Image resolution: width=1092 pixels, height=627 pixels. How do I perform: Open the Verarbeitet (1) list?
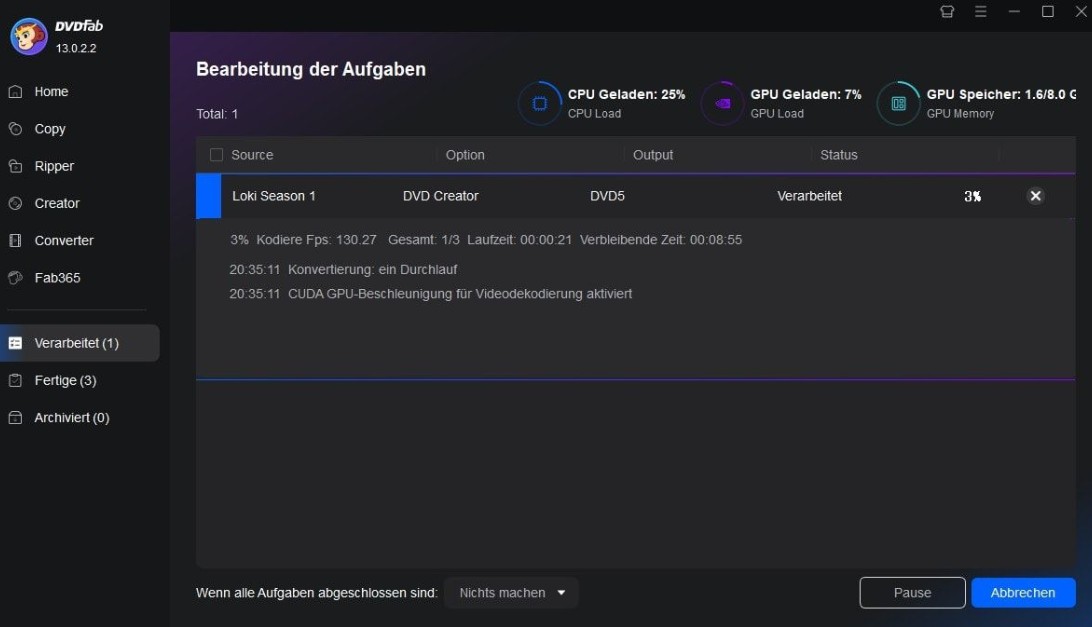(80, 343)
